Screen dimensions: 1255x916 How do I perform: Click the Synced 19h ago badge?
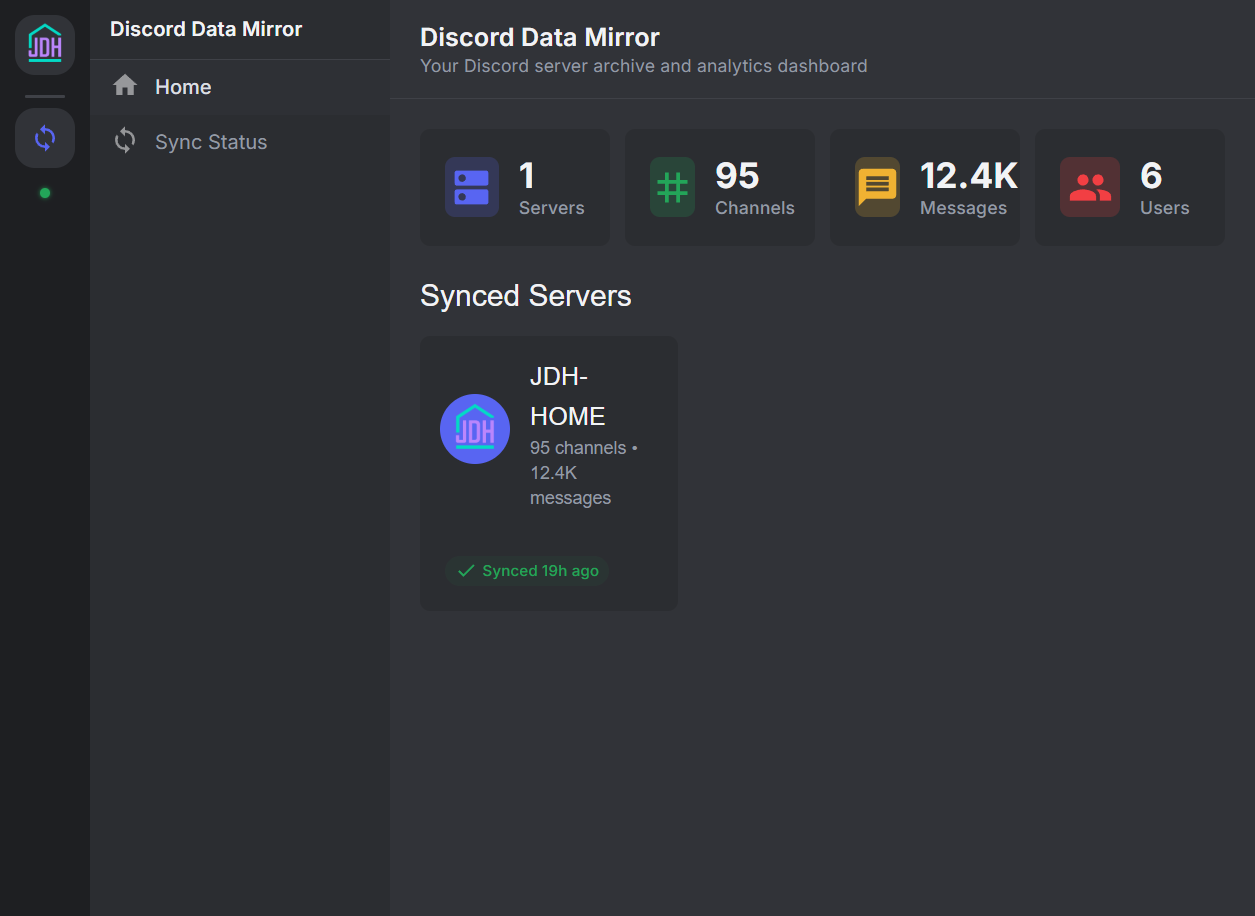pos(527,570)
